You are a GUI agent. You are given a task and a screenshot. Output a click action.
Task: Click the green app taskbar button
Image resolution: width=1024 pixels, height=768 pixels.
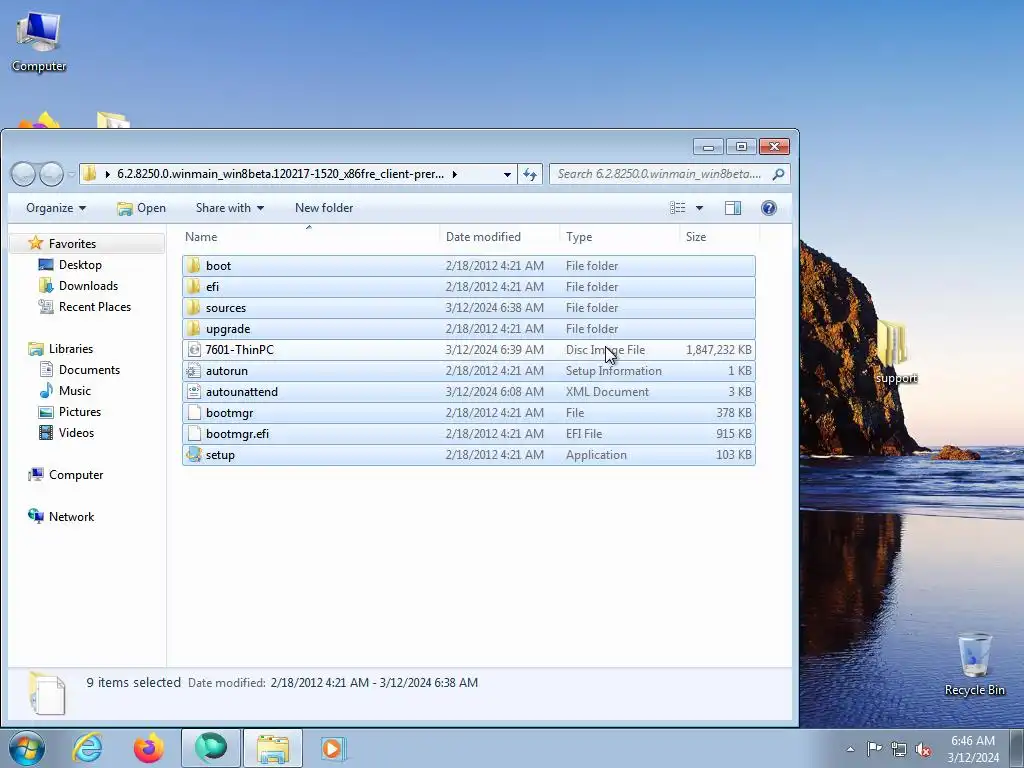211,748
